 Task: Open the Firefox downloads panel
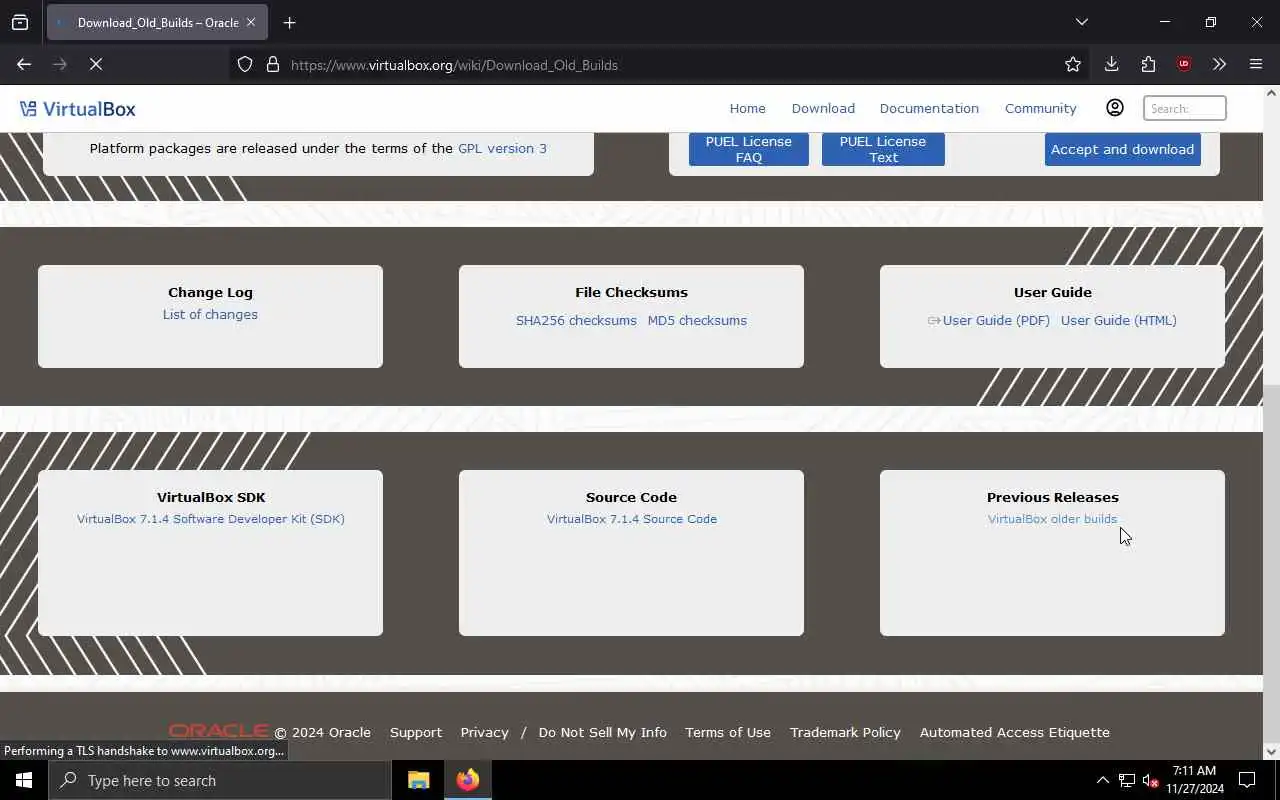point(1111,64)
